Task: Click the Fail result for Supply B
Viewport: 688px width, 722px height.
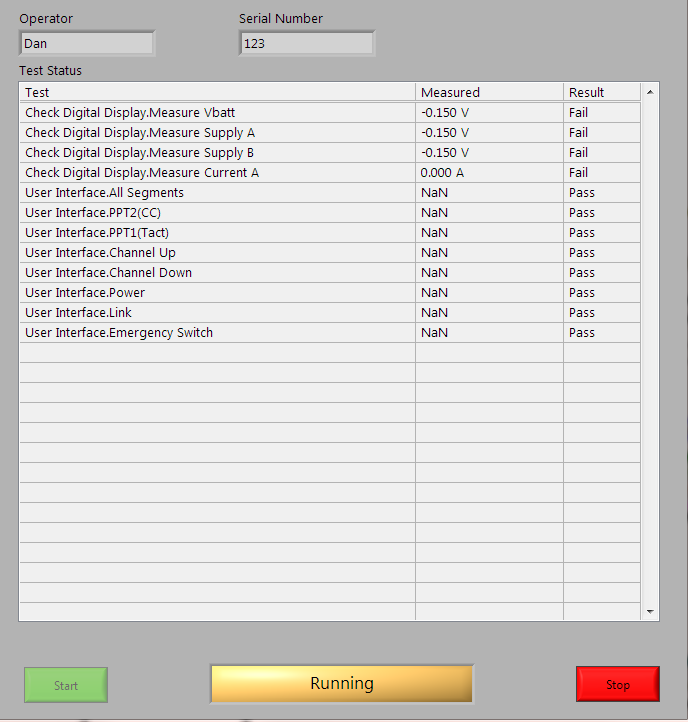Action: point(578,153)
